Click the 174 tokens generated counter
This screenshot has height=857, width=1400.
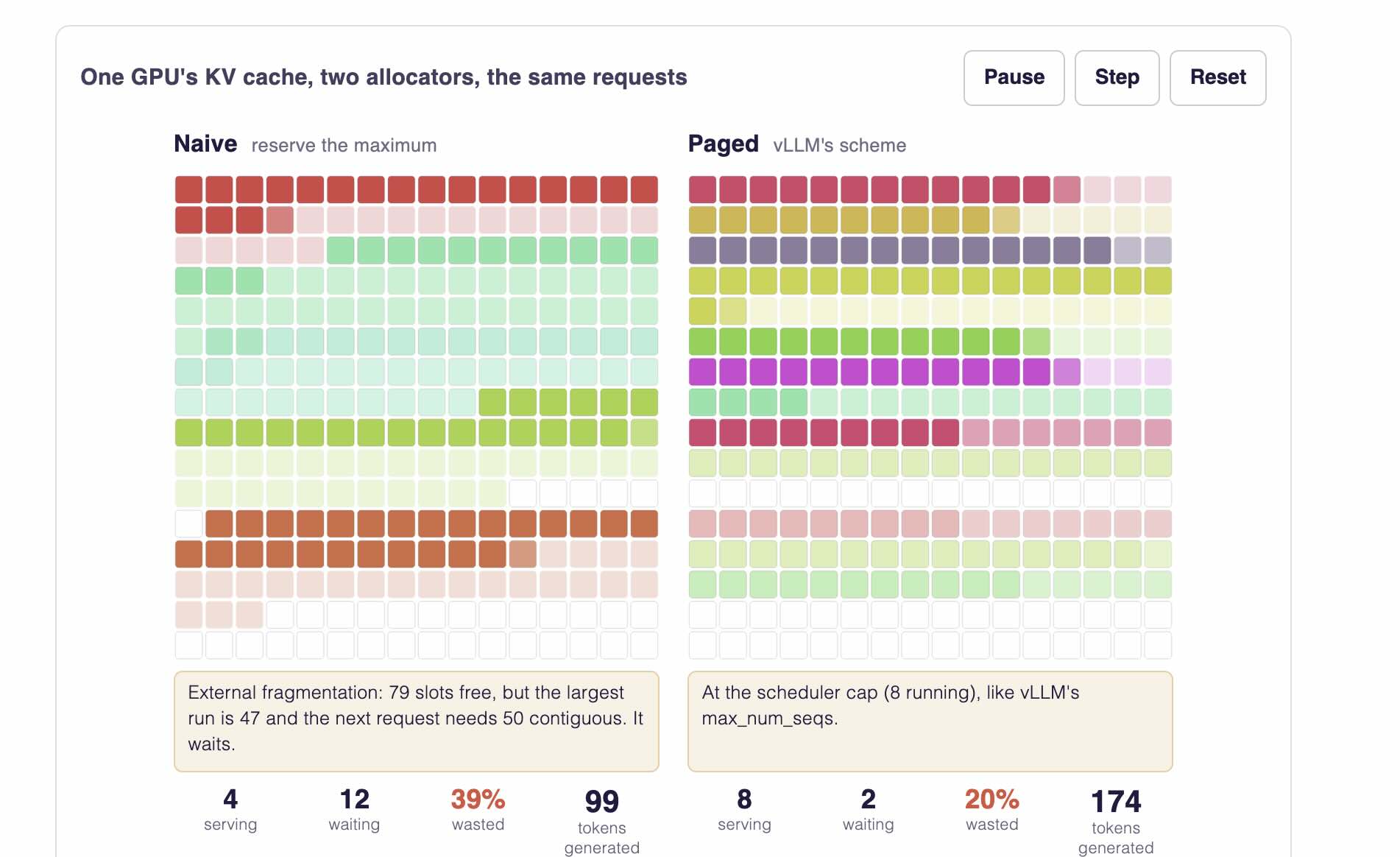pyautogui.click(x=1116, y=821)
